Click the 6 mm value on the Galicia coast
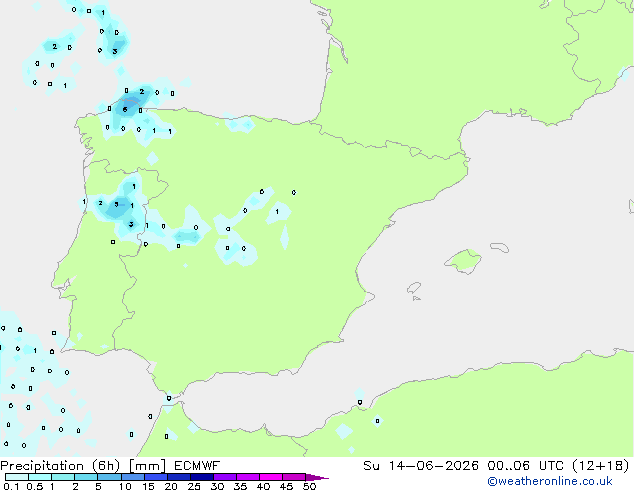This screenshot has height=490, width=634. [x=125, y=109]
